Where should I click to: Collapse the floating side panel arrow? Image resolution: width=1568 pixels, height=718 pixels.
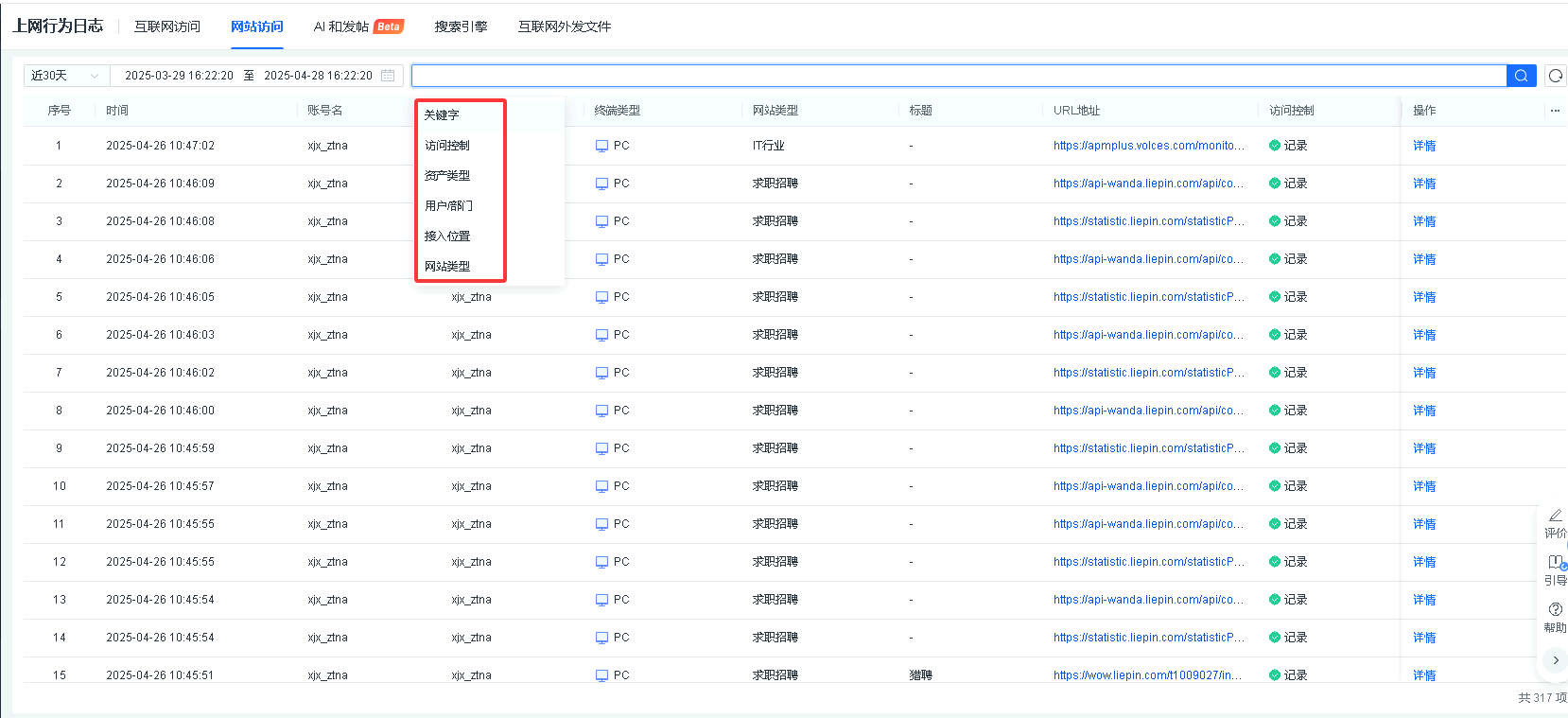point(1555,660)
